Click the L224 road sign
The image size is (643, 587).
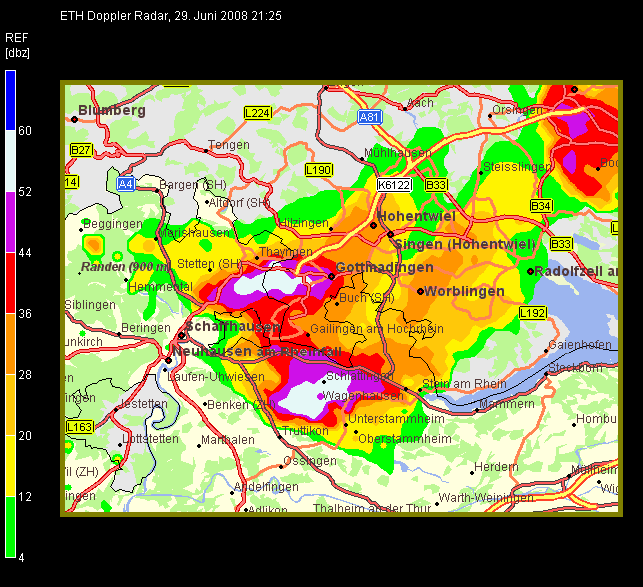pos(258,113)
